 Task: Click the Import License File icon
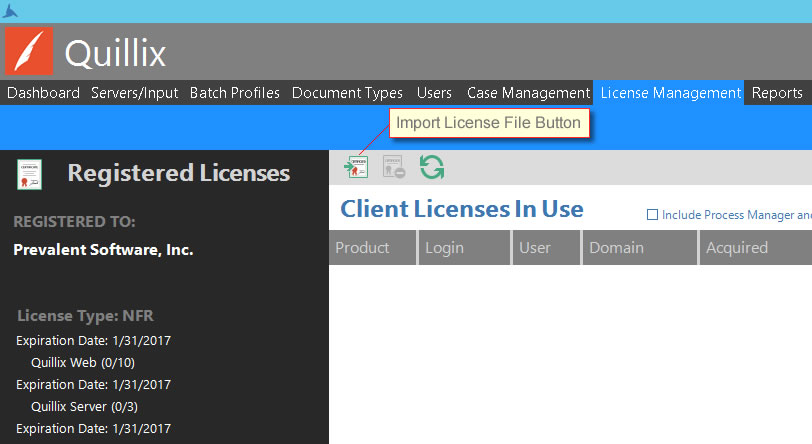(x=356, y=167)
